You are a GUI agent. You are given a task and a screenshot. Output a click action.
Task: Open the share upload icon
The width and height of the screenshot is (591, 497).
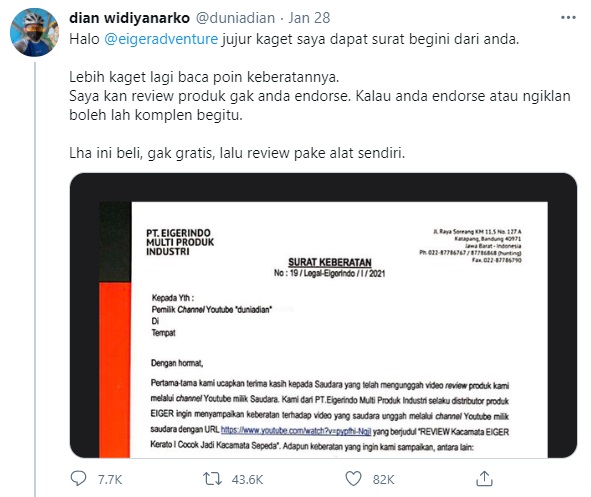pos(484,479)
